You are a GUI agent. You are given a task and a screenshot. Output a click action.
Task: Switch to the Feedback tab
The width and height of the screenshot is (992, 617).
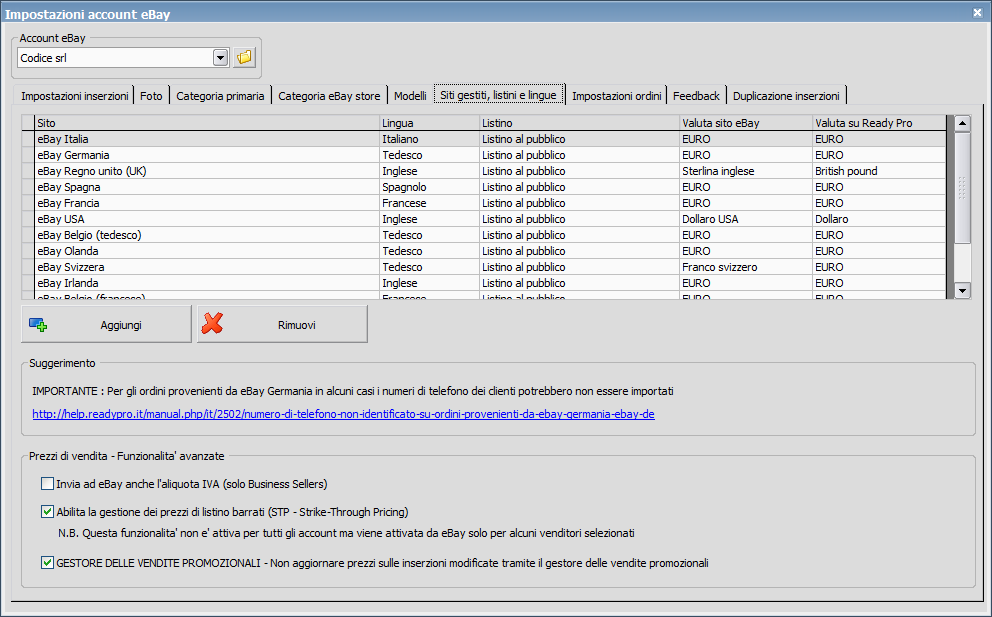(x=696, y=96)
